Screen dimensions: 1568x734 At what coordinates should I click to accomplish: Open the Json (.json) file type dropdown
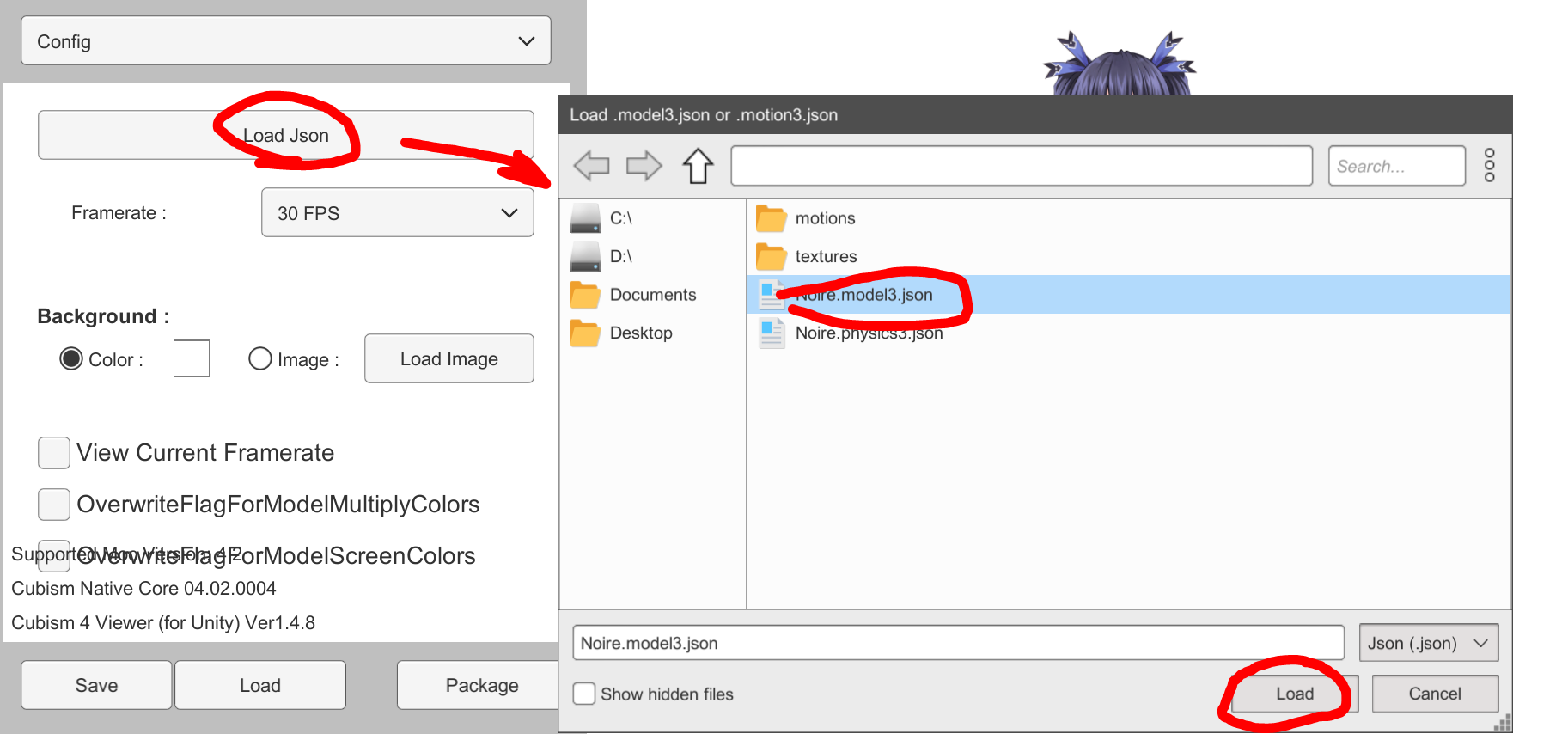click(x=1428, y=643)
